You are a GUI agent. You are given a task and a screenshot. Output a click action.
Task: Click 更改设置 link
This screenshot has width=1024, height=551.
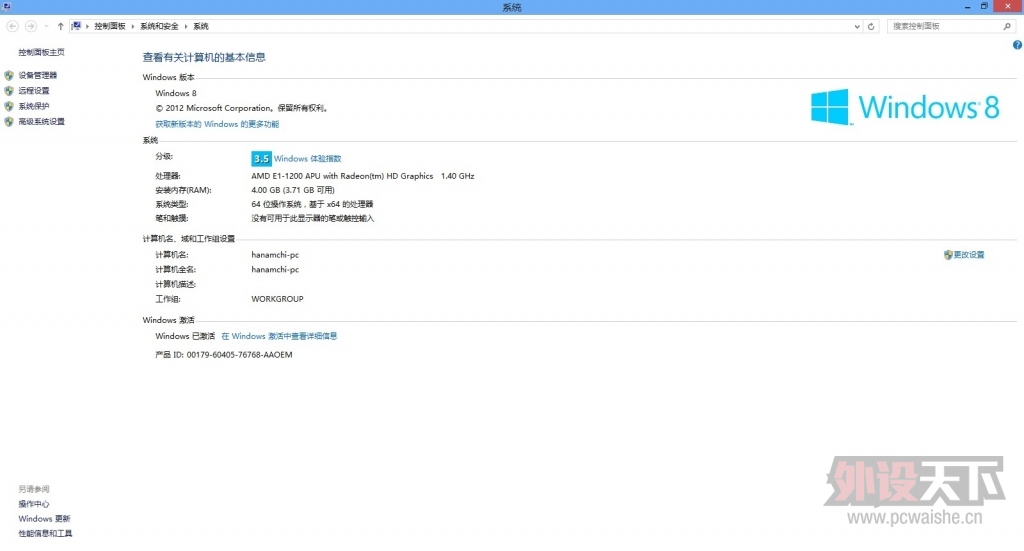[968, 255]
